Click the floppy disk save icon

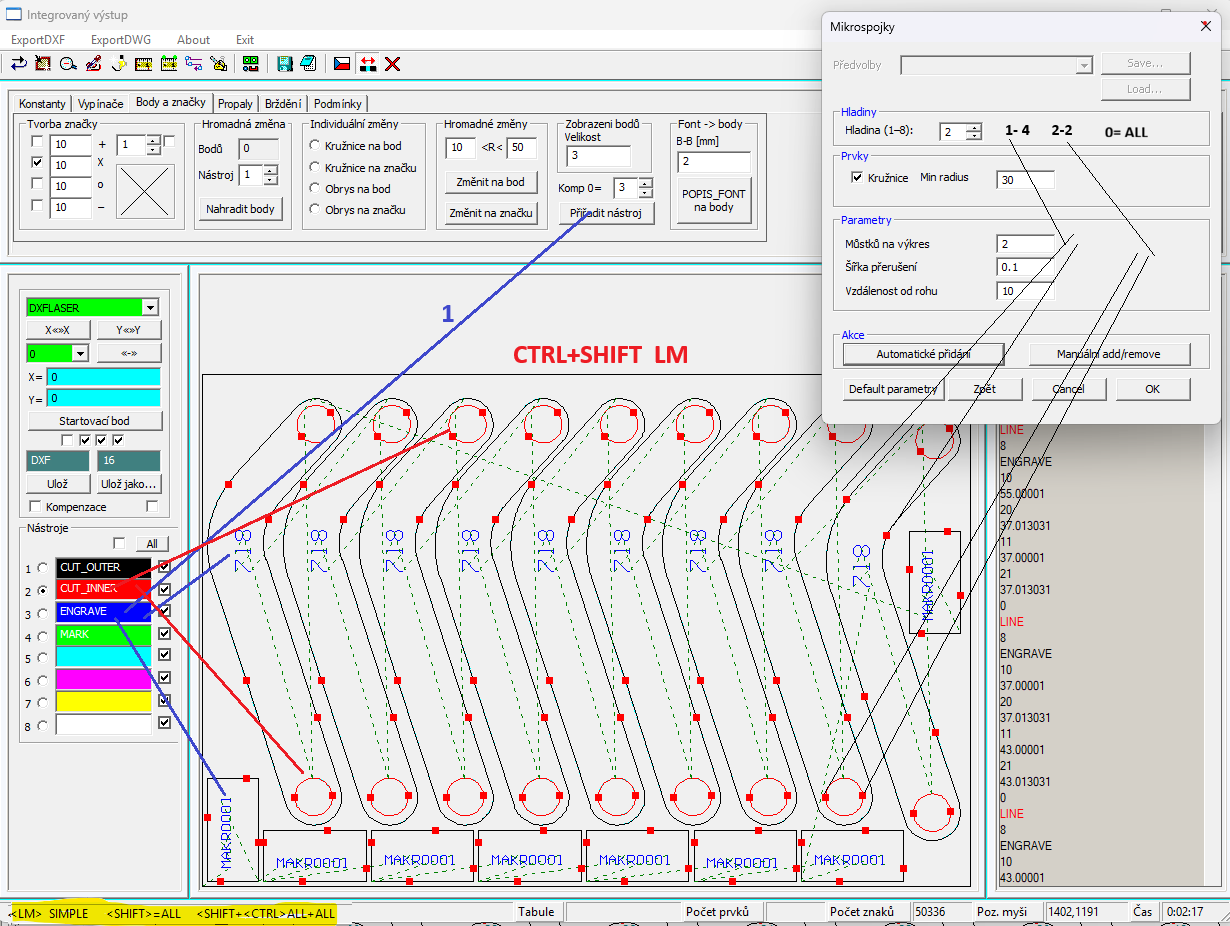point(285,64)
